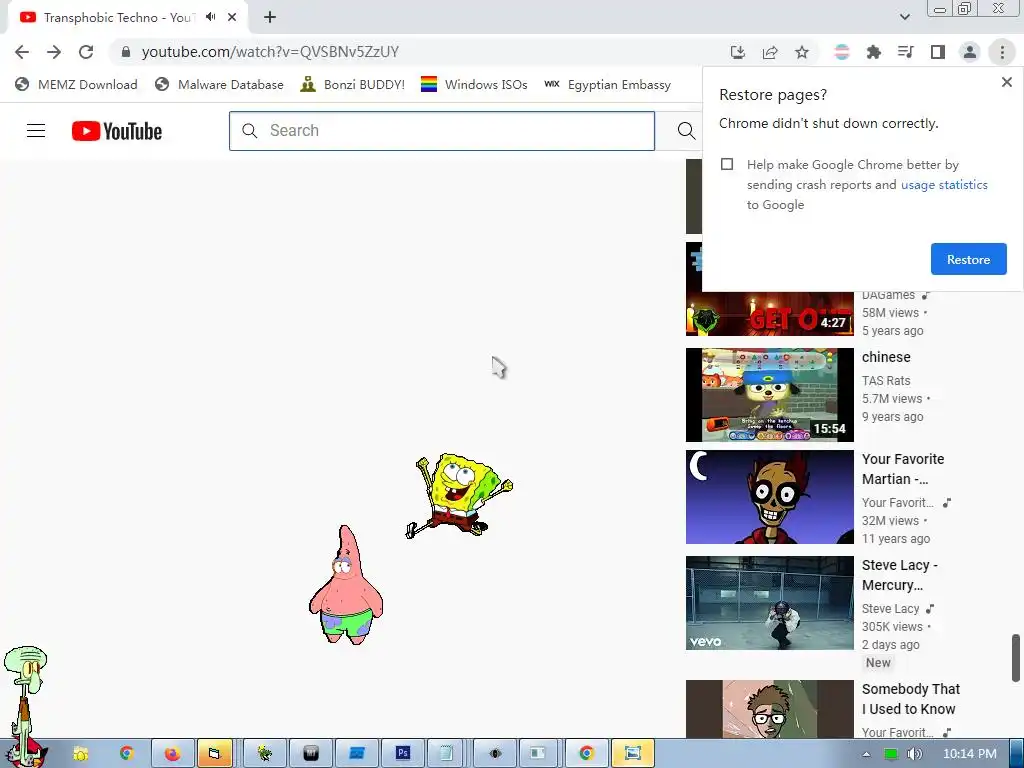Viewport: 1024px width, 768px height.
Task: Click the DAGames channel name
Action: (888, 295)
